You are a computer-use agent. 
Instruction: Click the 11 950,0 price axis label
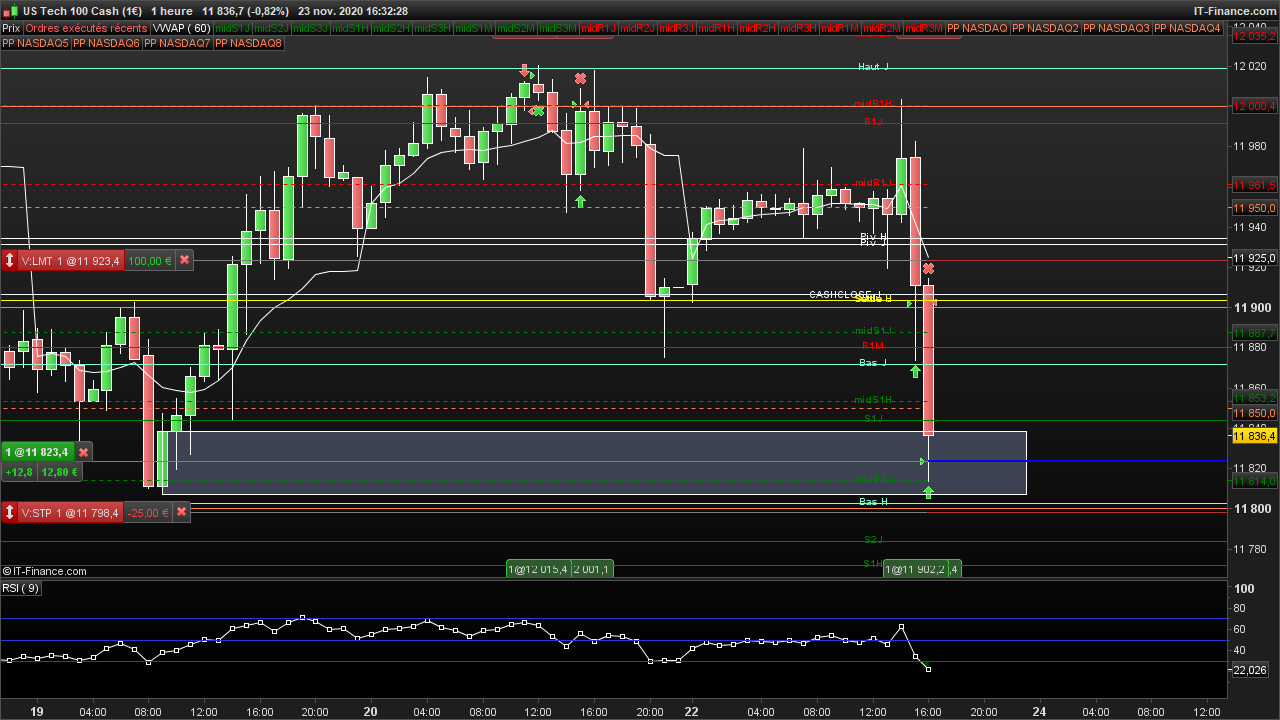pyautogui.click(x=1255, y=208)
